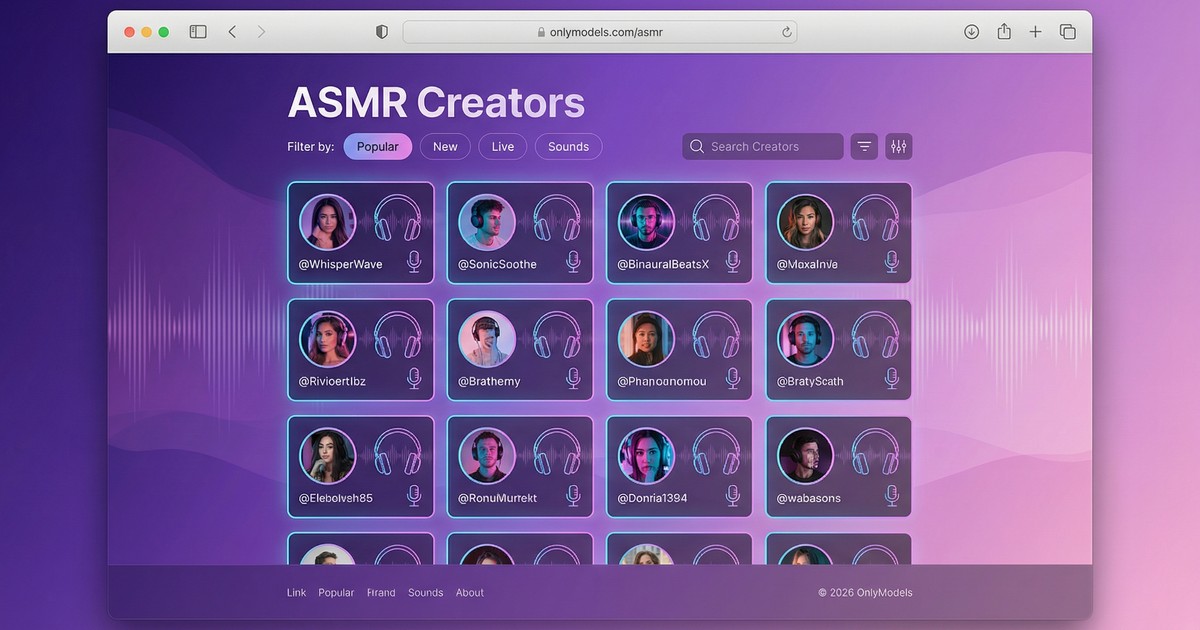Open a new tab with the plus icon

(1035, 32)
